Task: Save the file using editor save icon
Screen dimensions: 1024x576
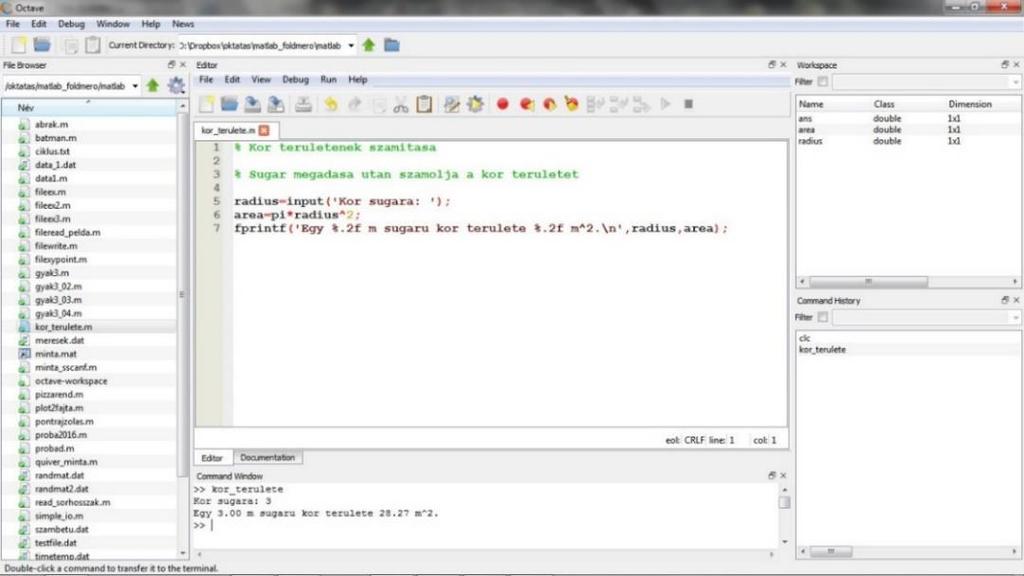Action: 253,104
